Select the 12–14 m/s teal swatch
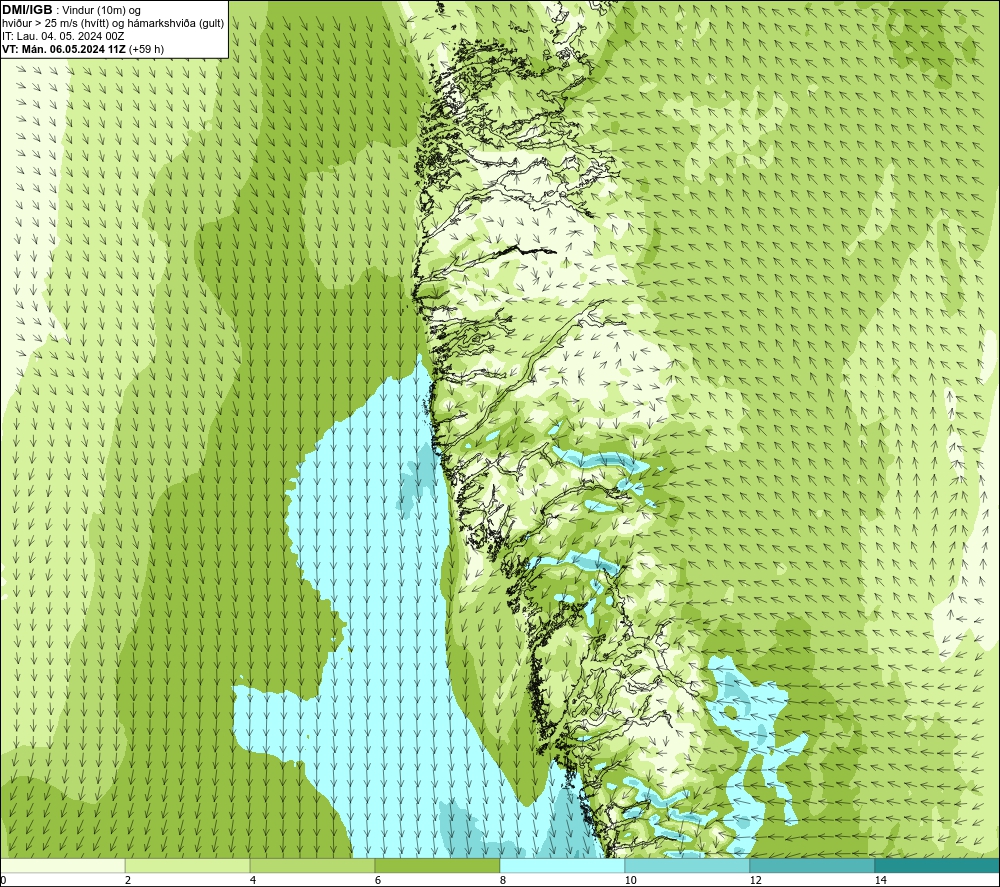 pos(812,865)
